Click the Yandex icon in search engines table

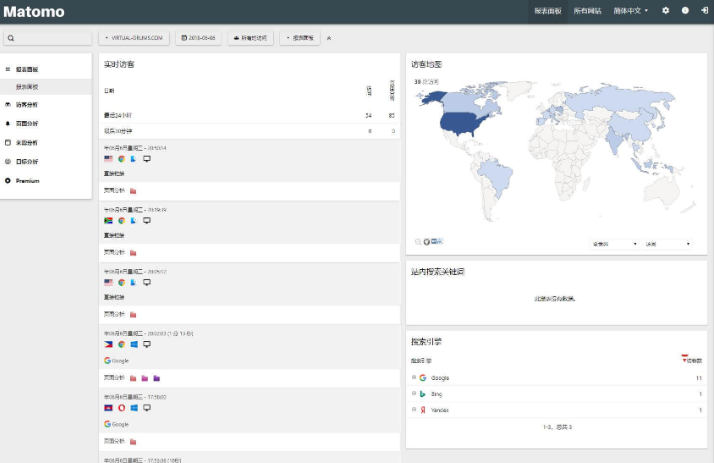(423, 410)
